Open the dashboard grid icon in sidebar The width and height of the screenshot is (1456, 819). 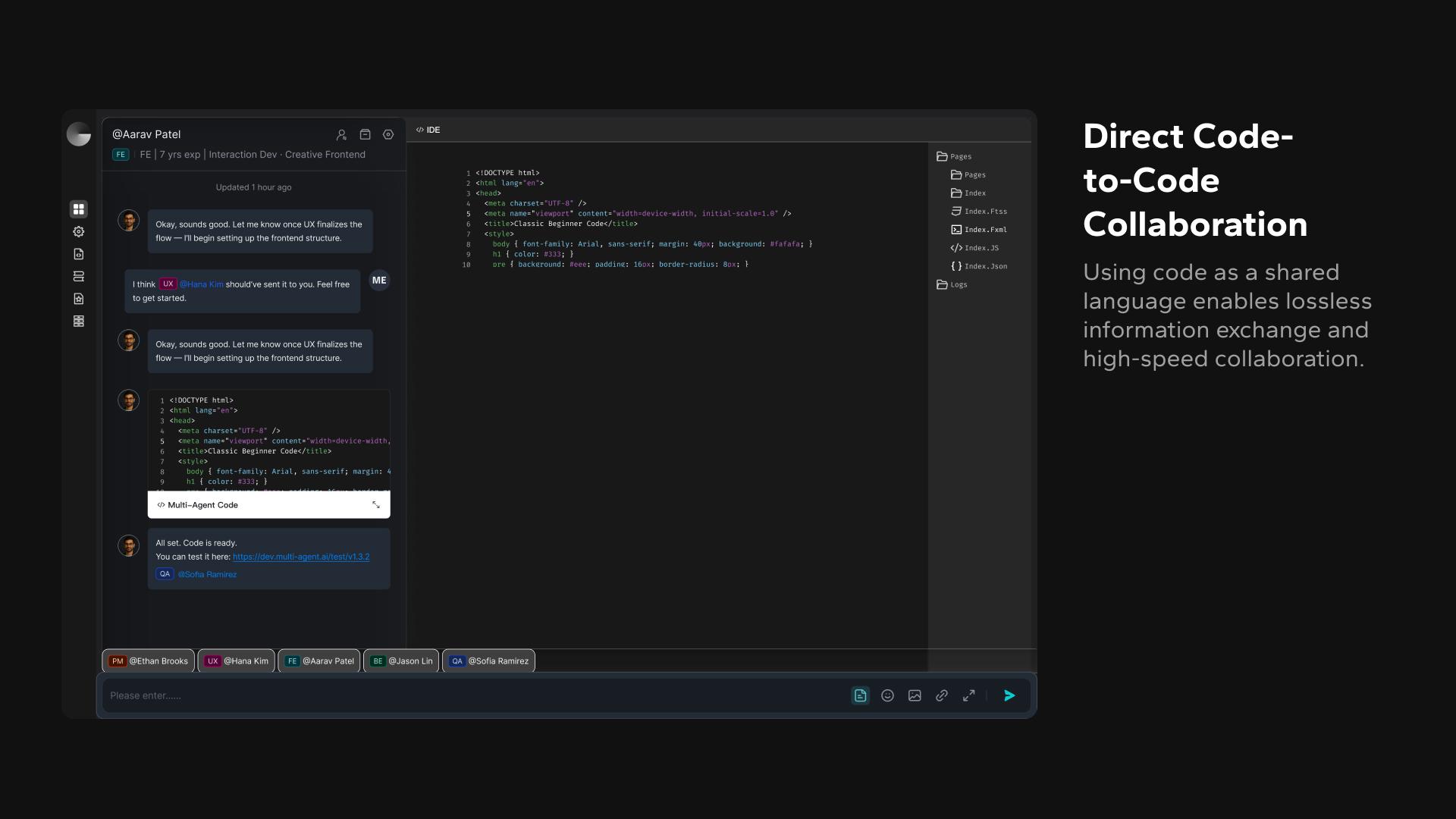point(78,209)
